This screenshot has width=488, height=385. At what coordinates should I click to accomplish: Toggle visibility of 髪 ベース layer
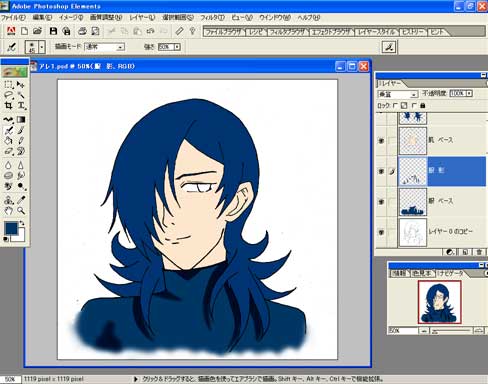tap(381, 202)
